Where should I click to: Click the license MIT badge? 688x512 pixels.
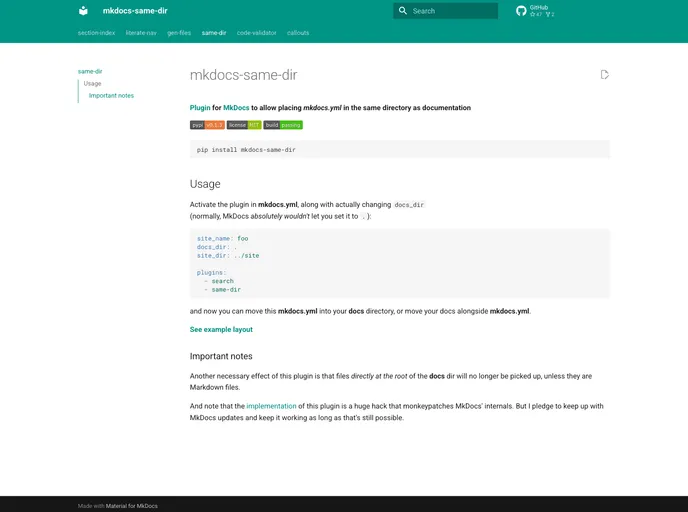(x=244, y=125)
